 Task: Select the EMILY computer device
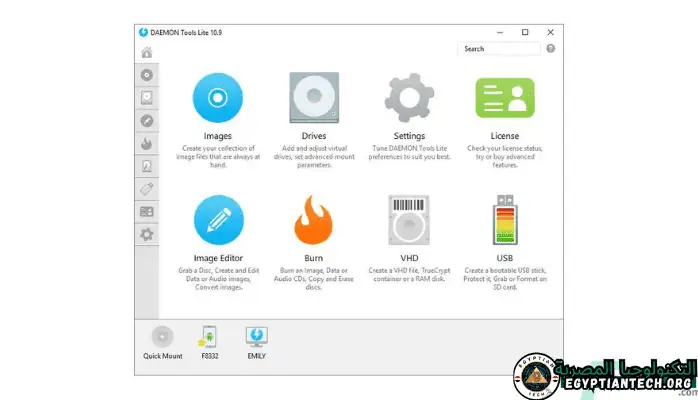[x=256, y=341]
